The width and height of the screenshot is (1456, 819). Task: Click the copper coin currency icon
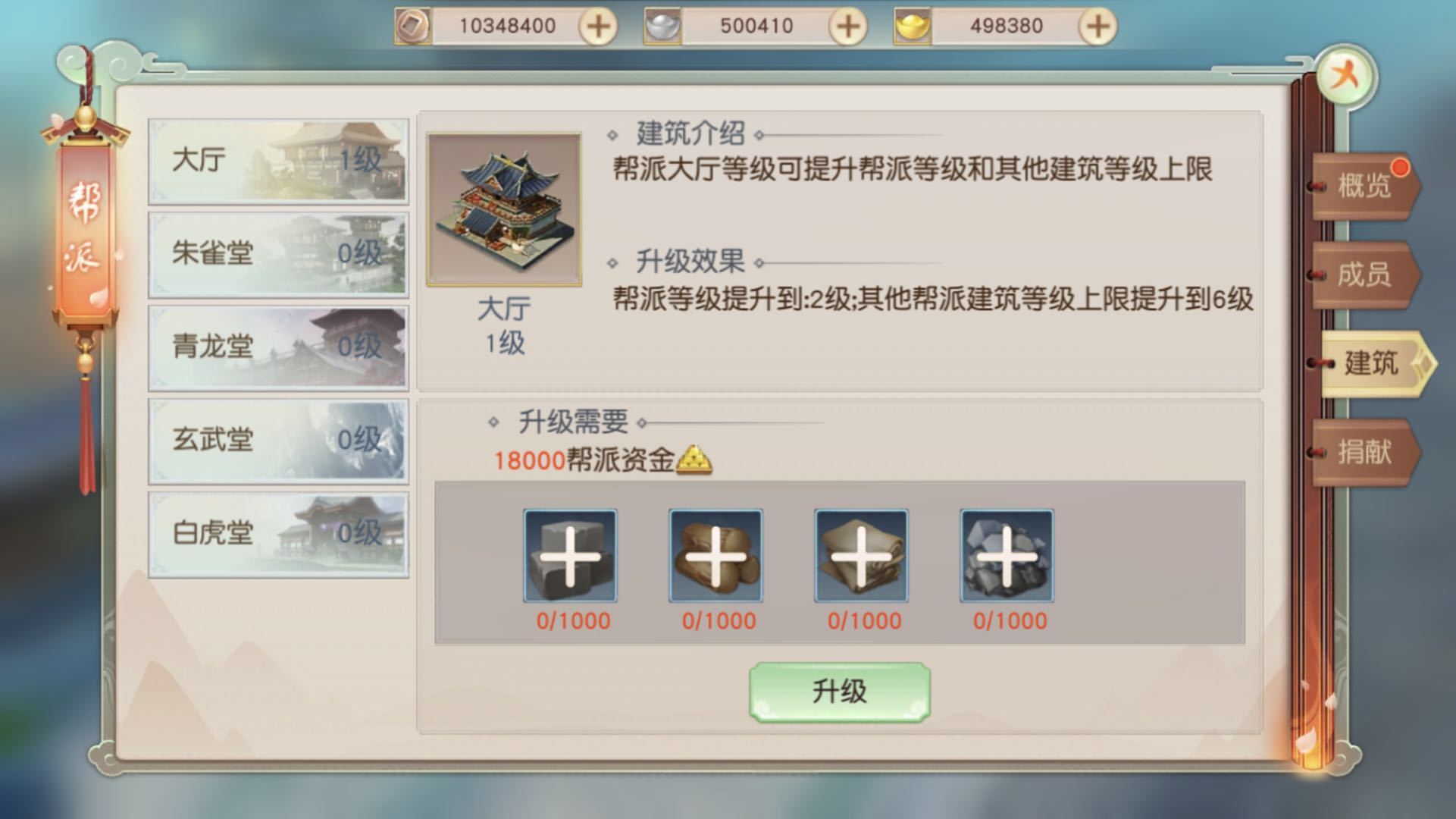tap(413, 27)
